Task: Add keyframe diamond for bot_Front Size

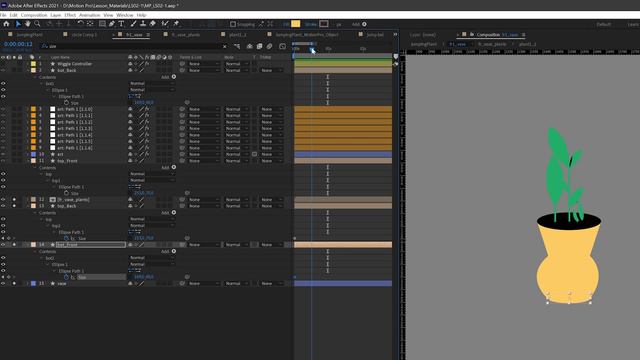Action: coord(9,277)
